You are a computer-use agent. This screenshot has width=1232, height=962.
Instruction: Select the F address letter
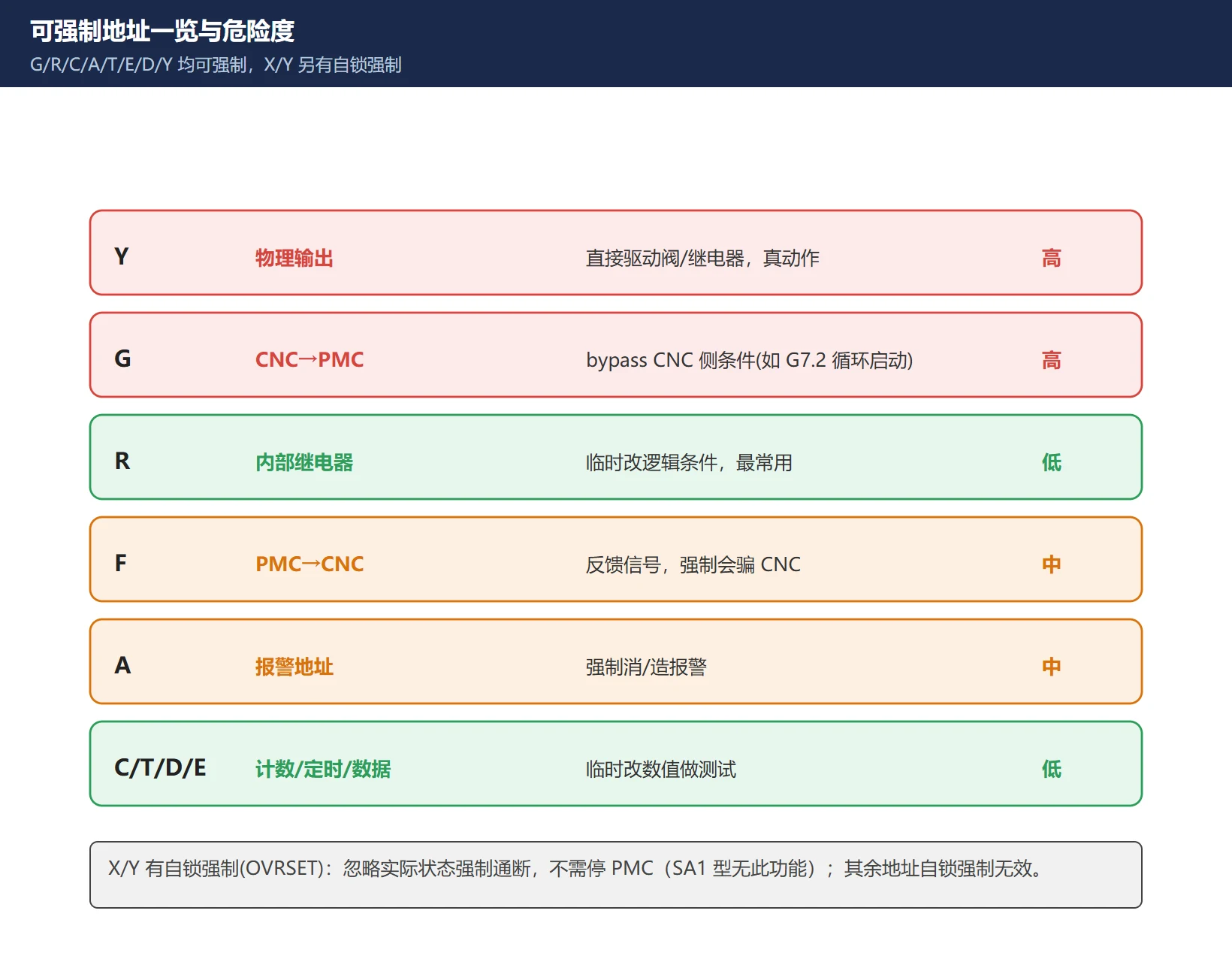pyautogui.click(x=121, y=563)
